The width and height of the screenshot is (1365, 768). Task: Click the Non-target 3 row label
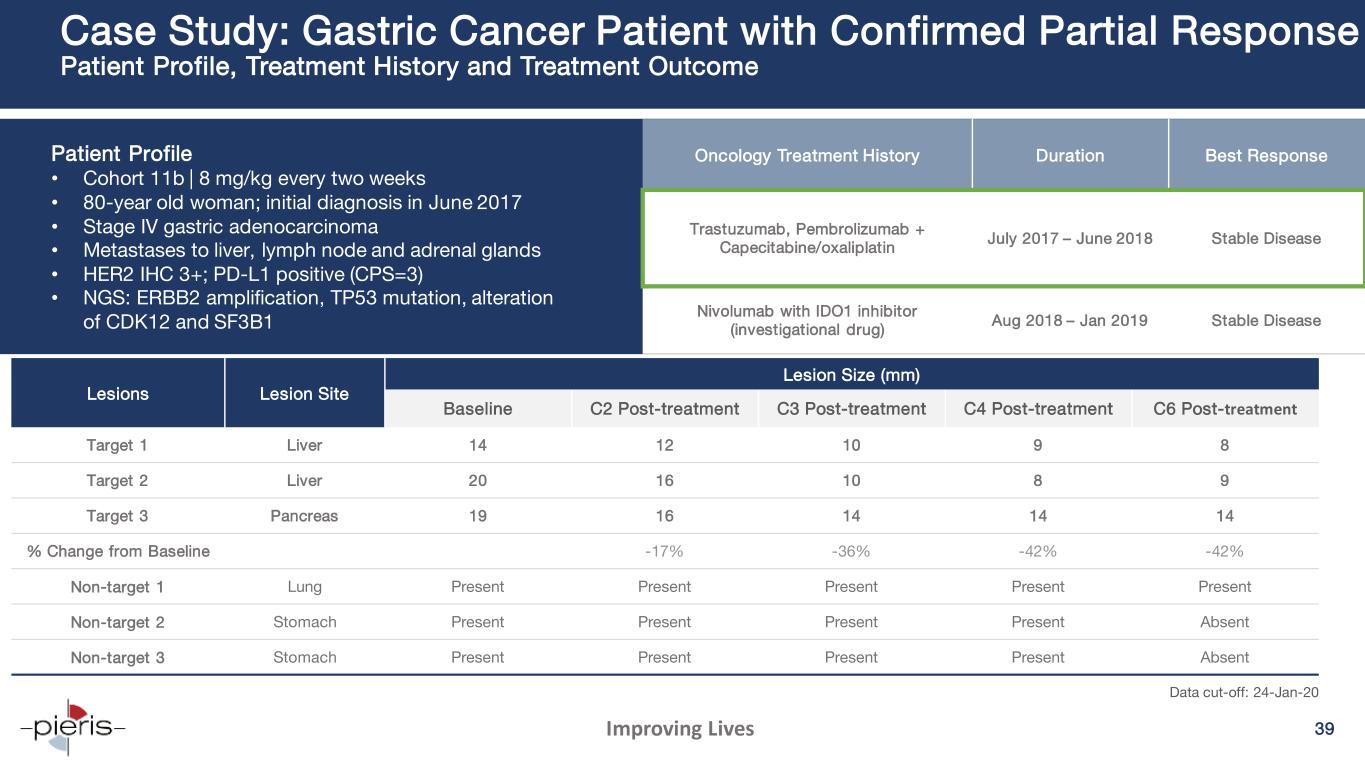117,657
